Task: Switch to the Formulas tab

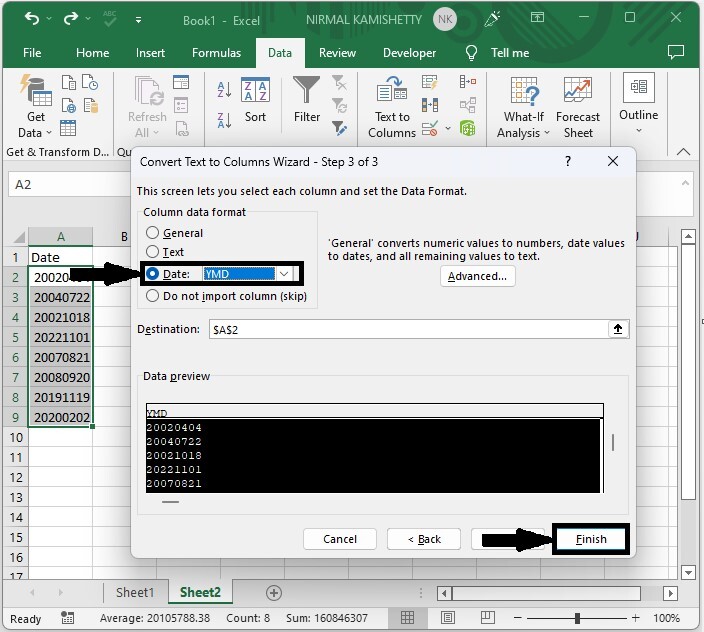Action: (216, 53)
